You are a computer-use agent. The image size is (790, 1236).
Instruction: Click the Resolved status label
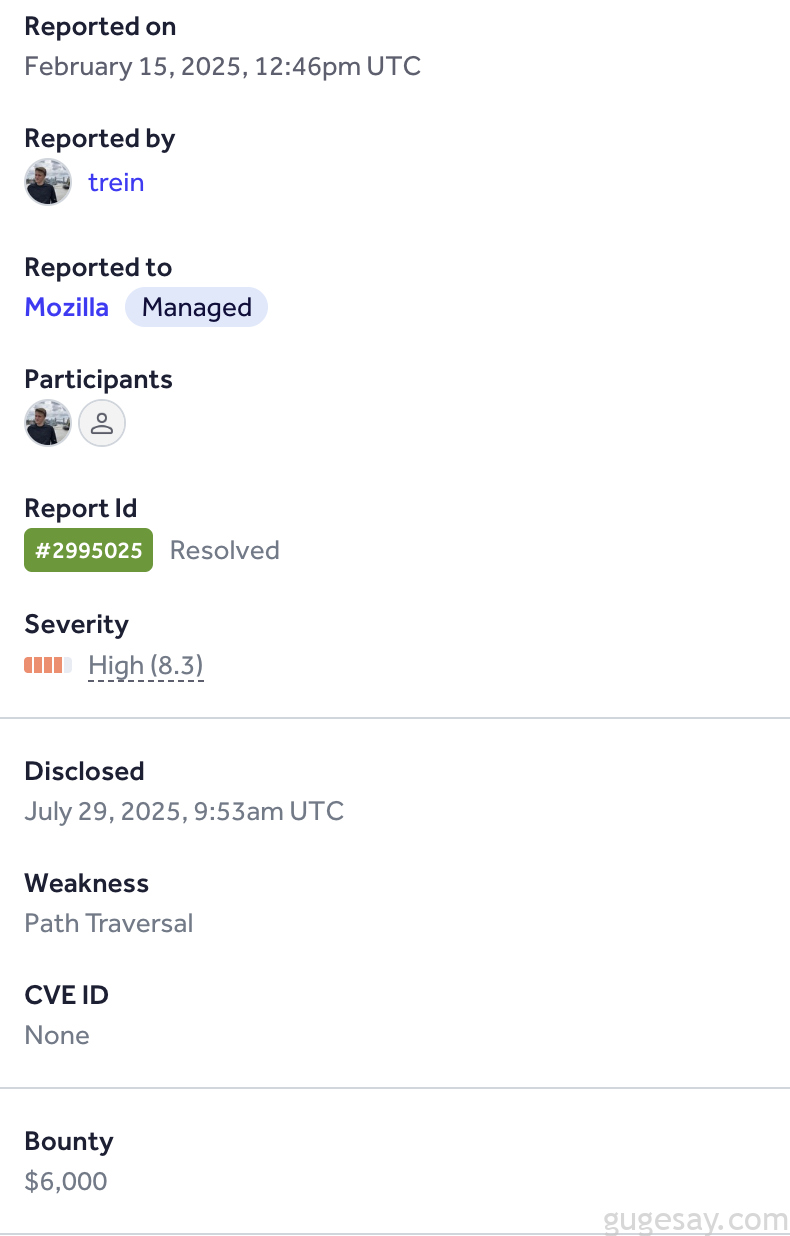click(x=224, y=550)
